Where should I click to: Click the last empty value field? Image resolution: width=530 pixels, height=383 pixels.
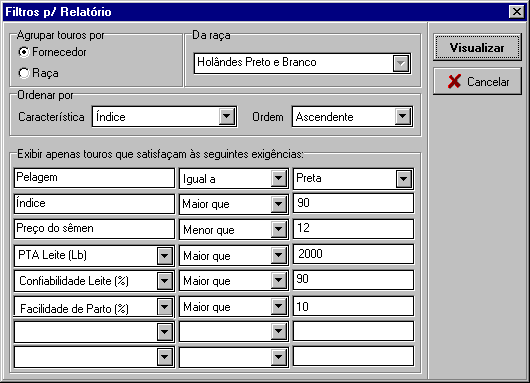(x=353, y=356)
